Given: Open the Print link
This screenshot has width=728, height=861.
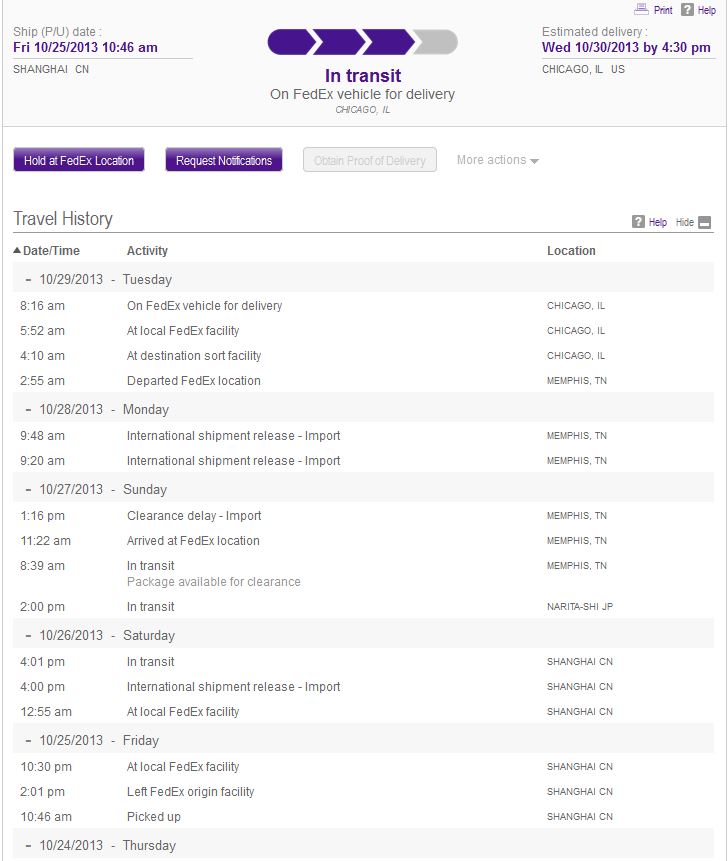Looking at the screenshot, I should pos(663,10).
